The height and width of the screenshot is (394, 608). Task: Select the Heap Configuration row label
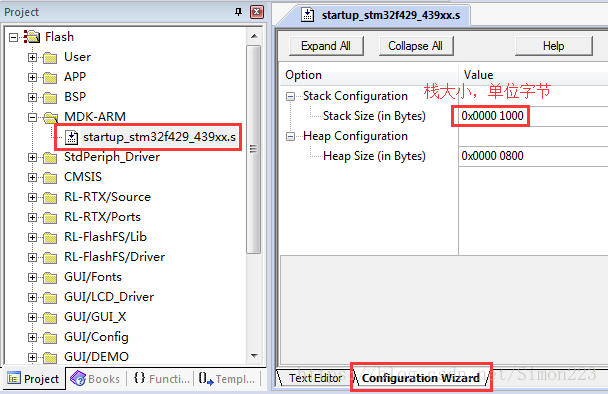tap(355, 136)
